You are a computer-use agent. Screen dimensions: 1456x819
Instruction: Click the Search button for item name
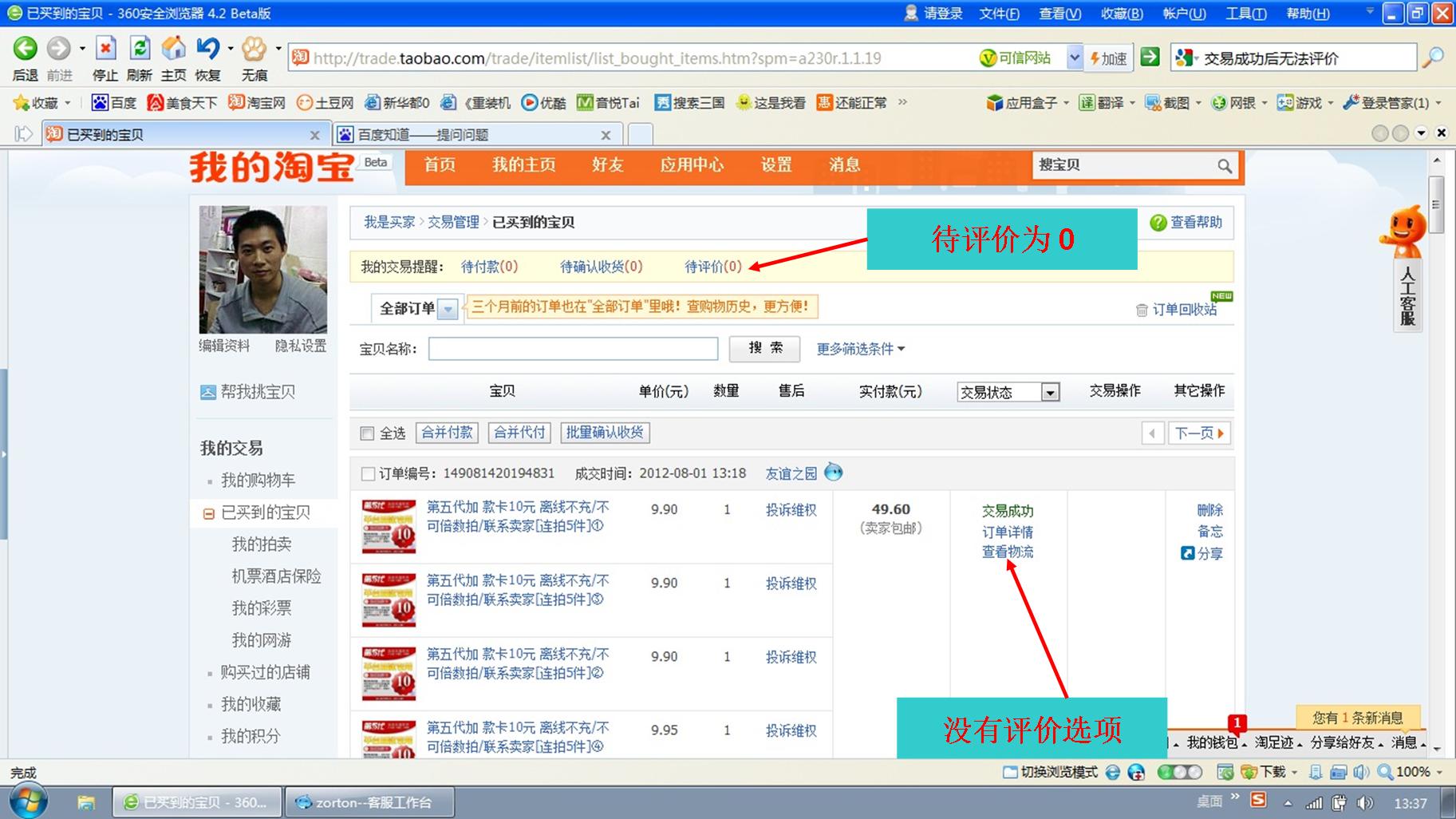(765, 348)
